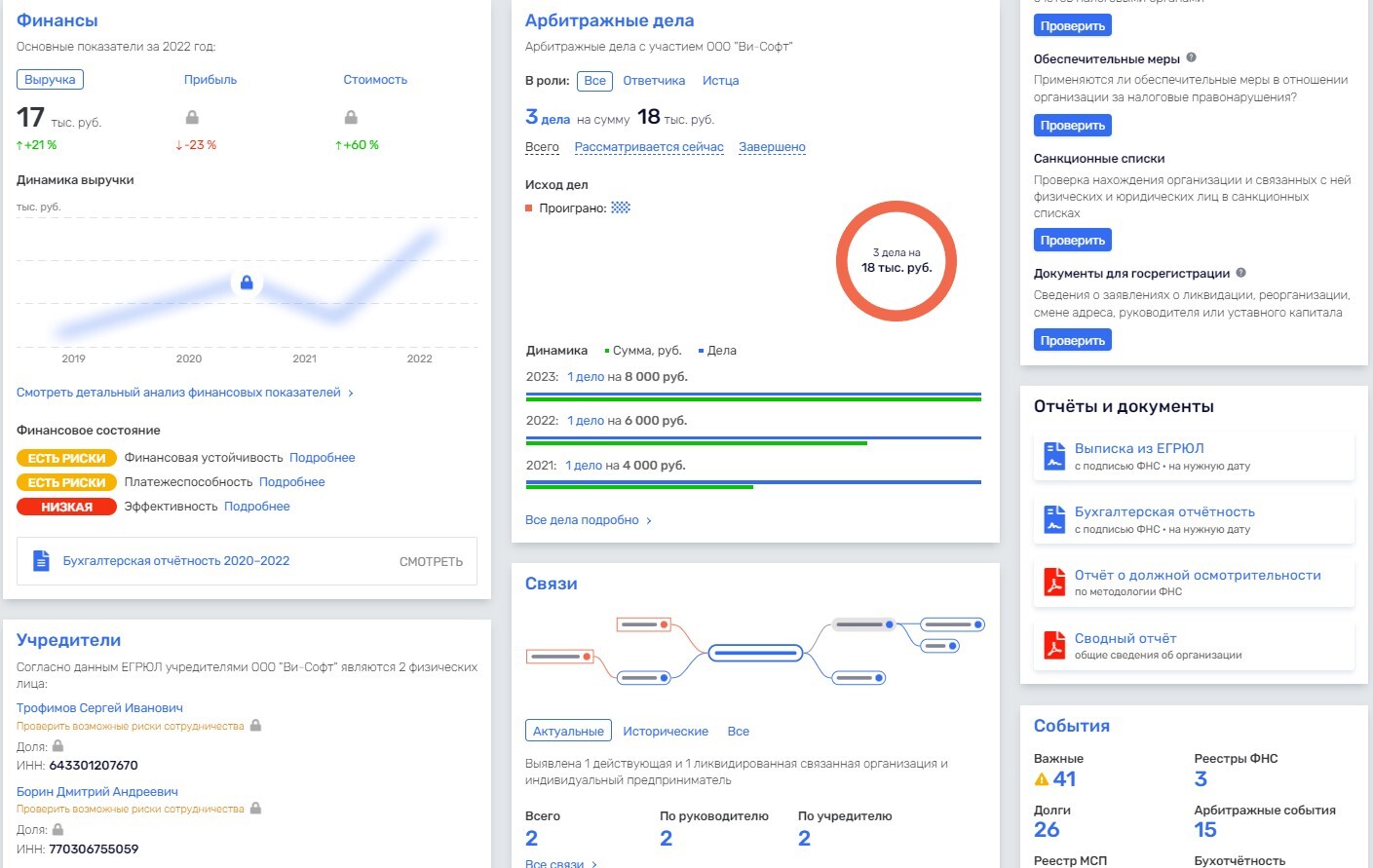Click the help icon near Документы для госрегистрации

point(1240,273)
